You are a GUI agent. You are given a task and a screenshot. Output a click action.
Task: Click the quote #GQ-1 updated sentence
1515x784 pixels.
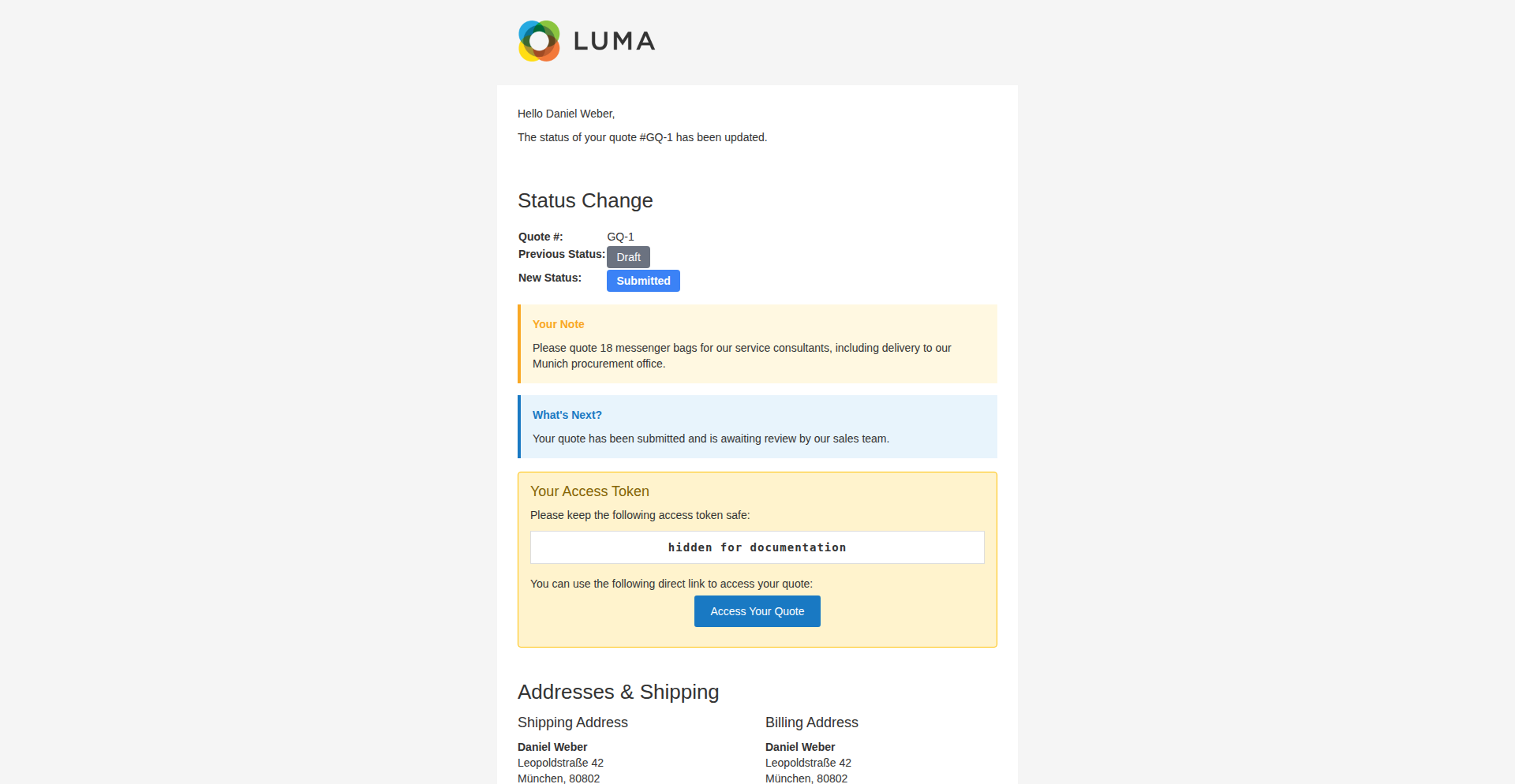pos(642,137)
